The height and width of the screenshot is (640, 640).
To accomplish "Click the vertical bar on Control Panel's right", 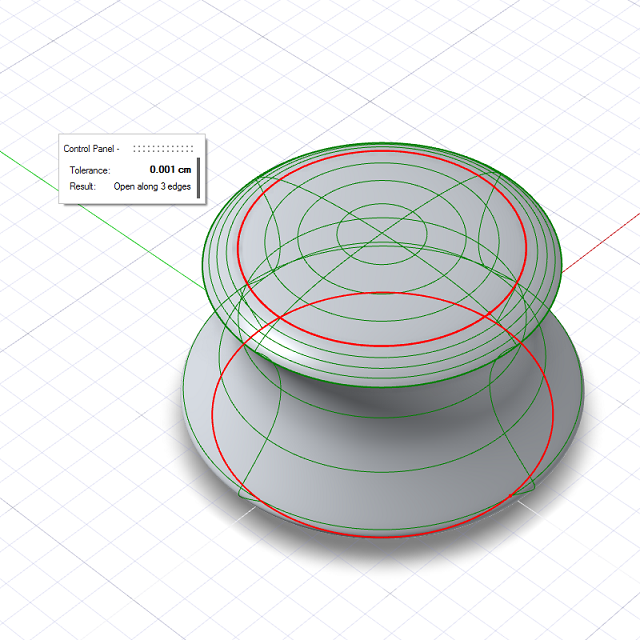I will tap(198, 178).
